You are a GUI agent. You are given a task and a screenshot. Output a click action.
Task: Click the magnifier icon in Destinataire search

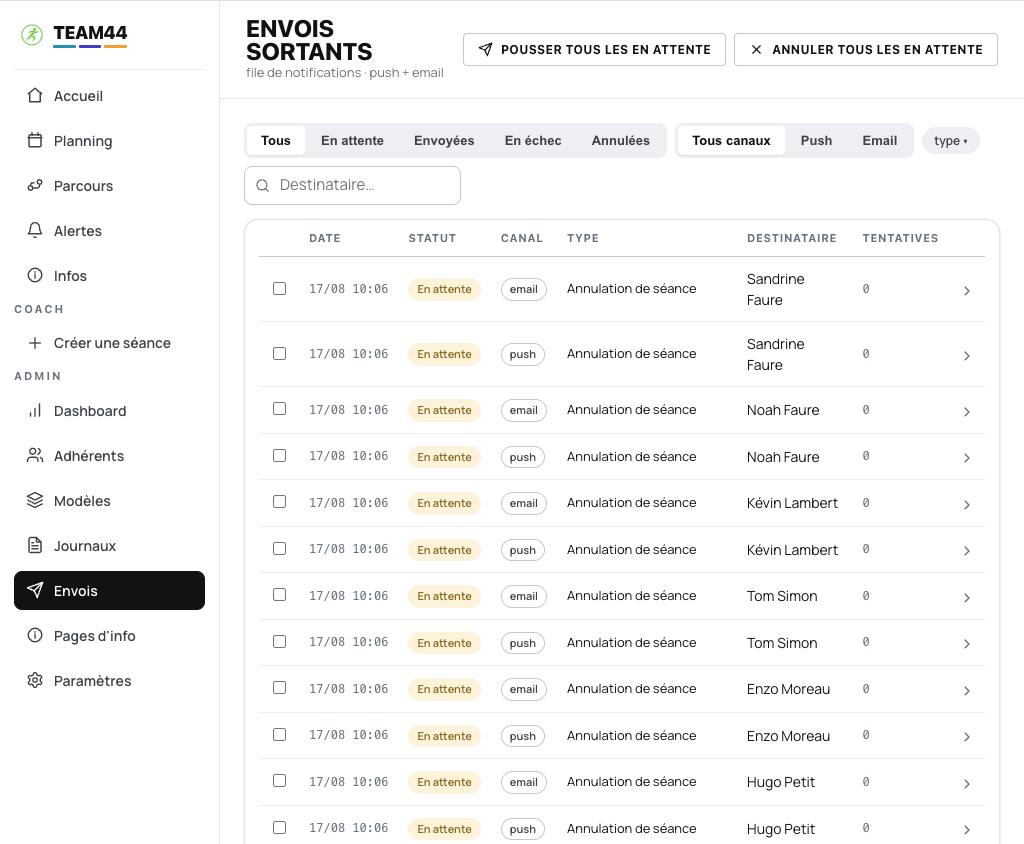point(263,186)
